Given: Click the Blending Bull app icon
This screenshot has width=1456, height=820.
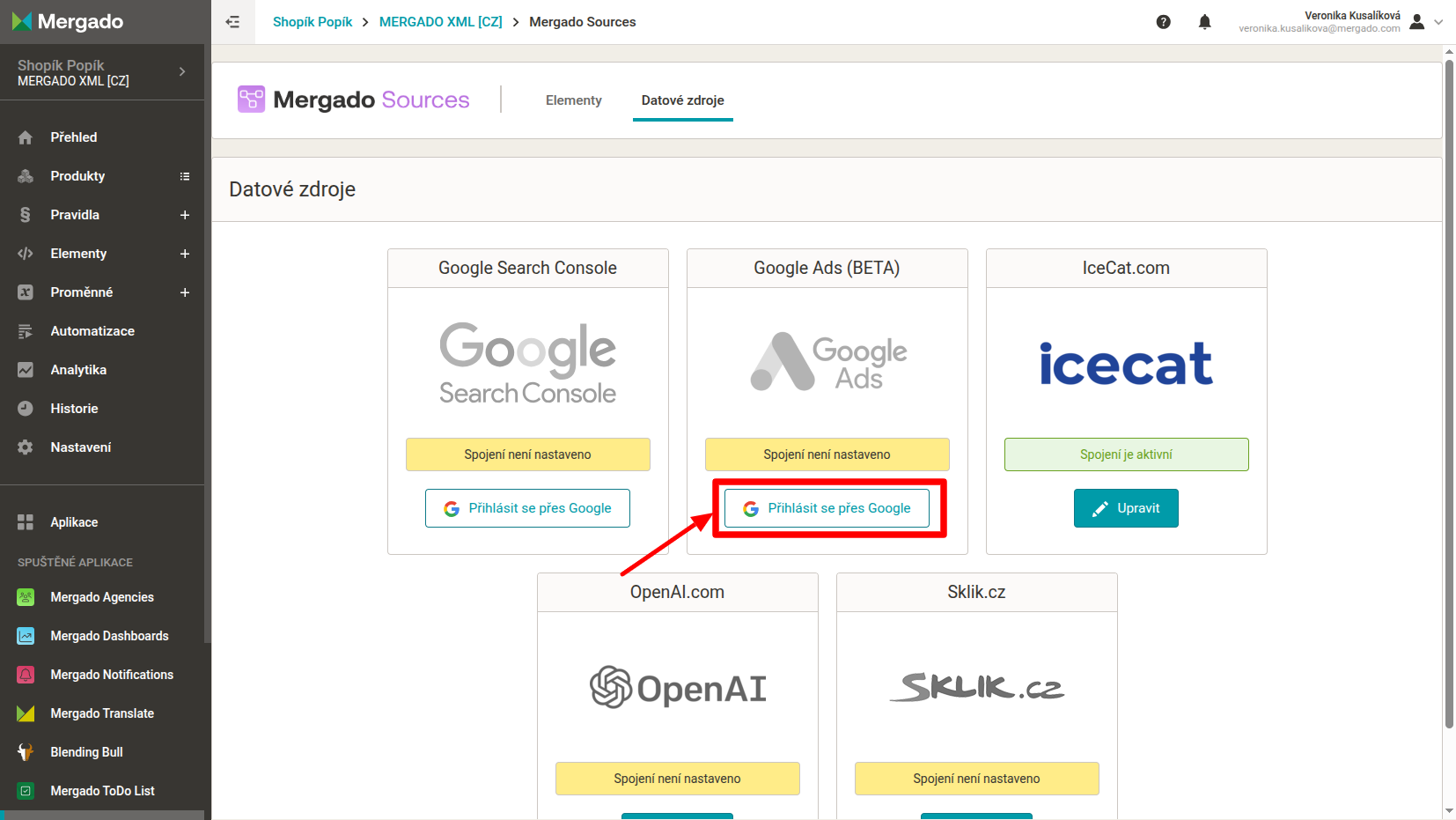Looking at the screenshot, I should [x=26, y=752].
